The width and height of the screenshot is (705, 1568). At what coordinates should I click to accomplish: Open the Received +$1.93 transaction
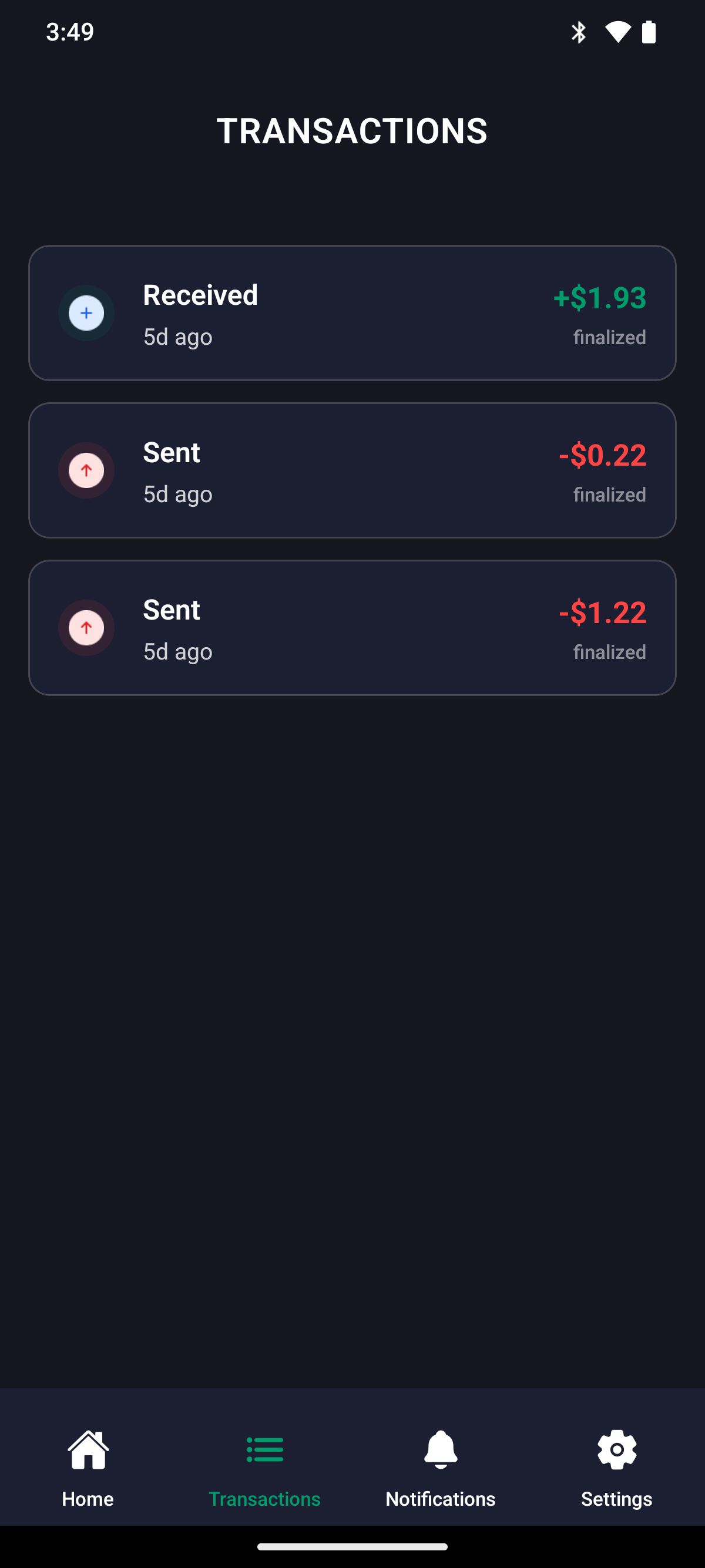pyautogui.click(x=352, y=313)
